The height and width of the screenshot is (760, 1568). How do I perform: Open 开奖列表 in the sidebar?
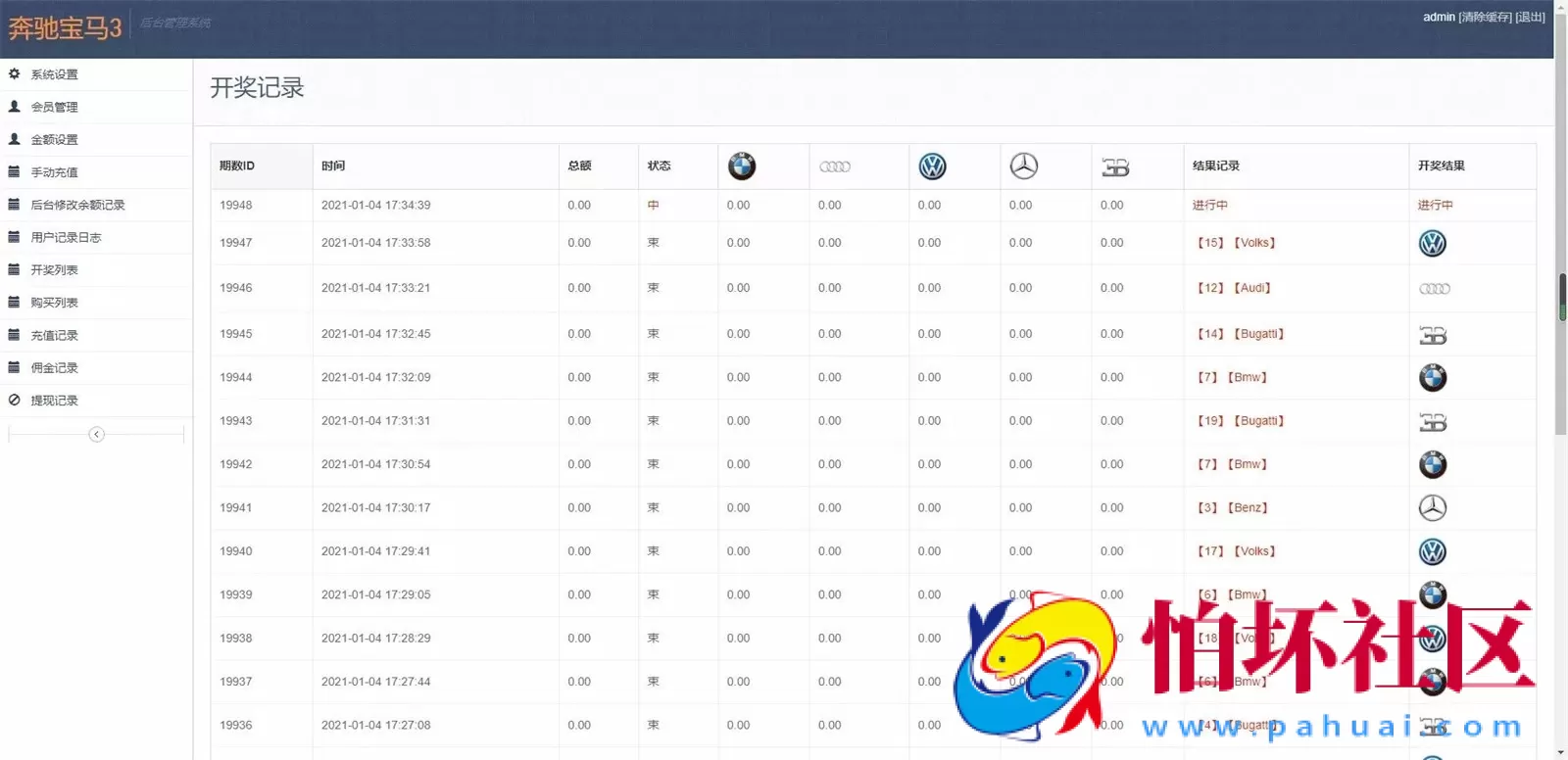coord(54,270)
